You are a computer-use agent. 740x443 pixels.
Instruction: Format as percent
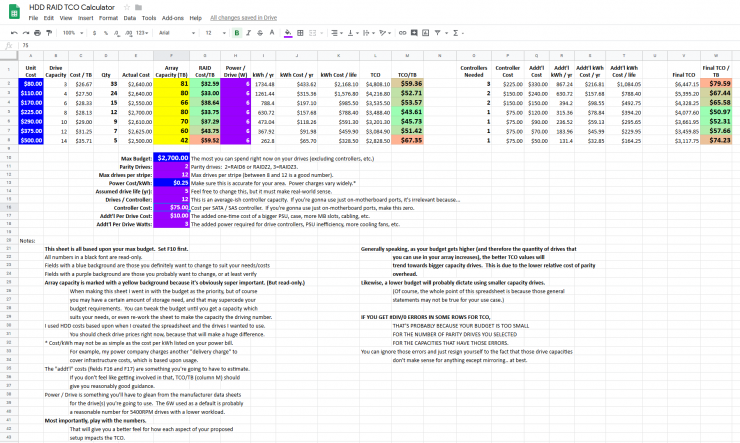[x=106, y=33]
